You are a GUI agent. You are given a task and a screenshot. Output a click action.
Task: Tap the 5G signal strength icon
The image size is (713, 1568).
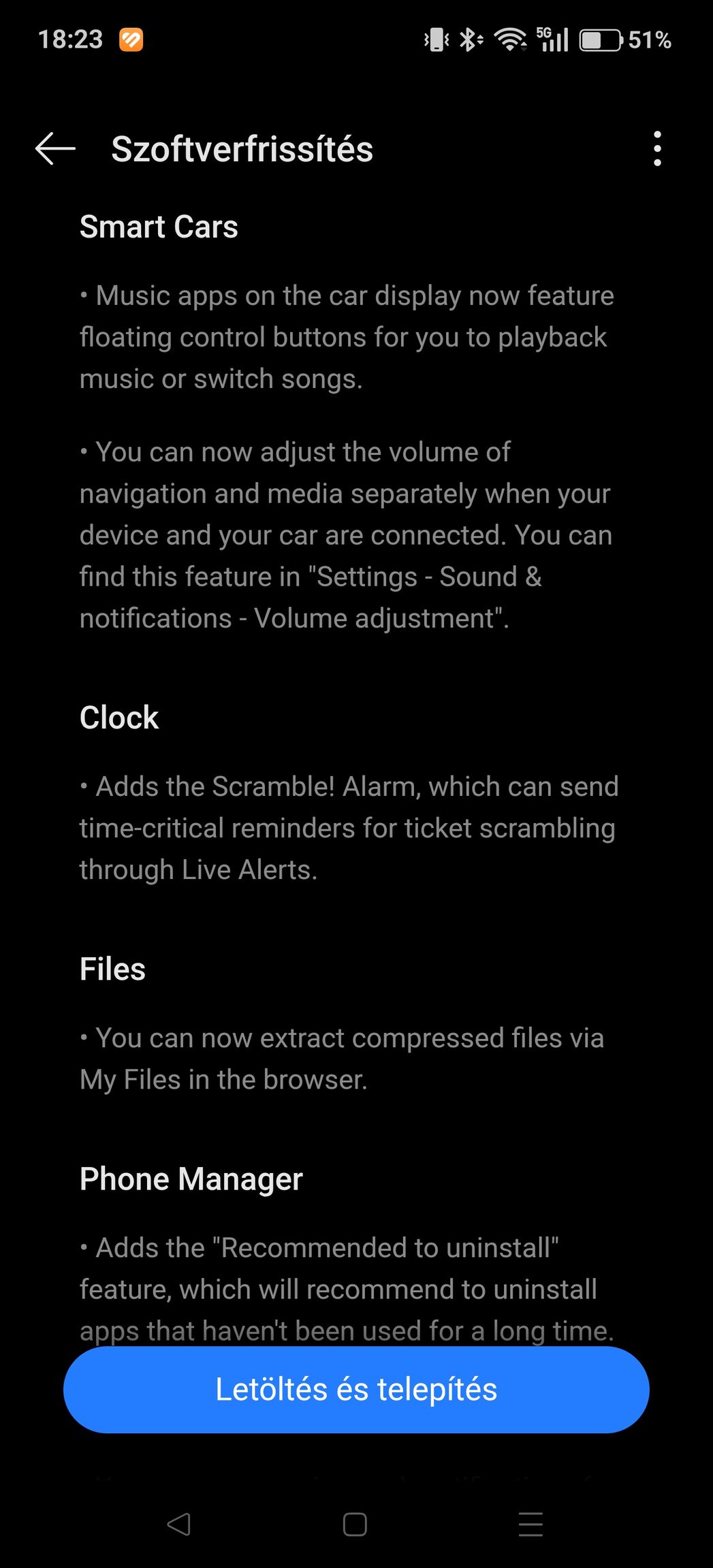[552, 39]
